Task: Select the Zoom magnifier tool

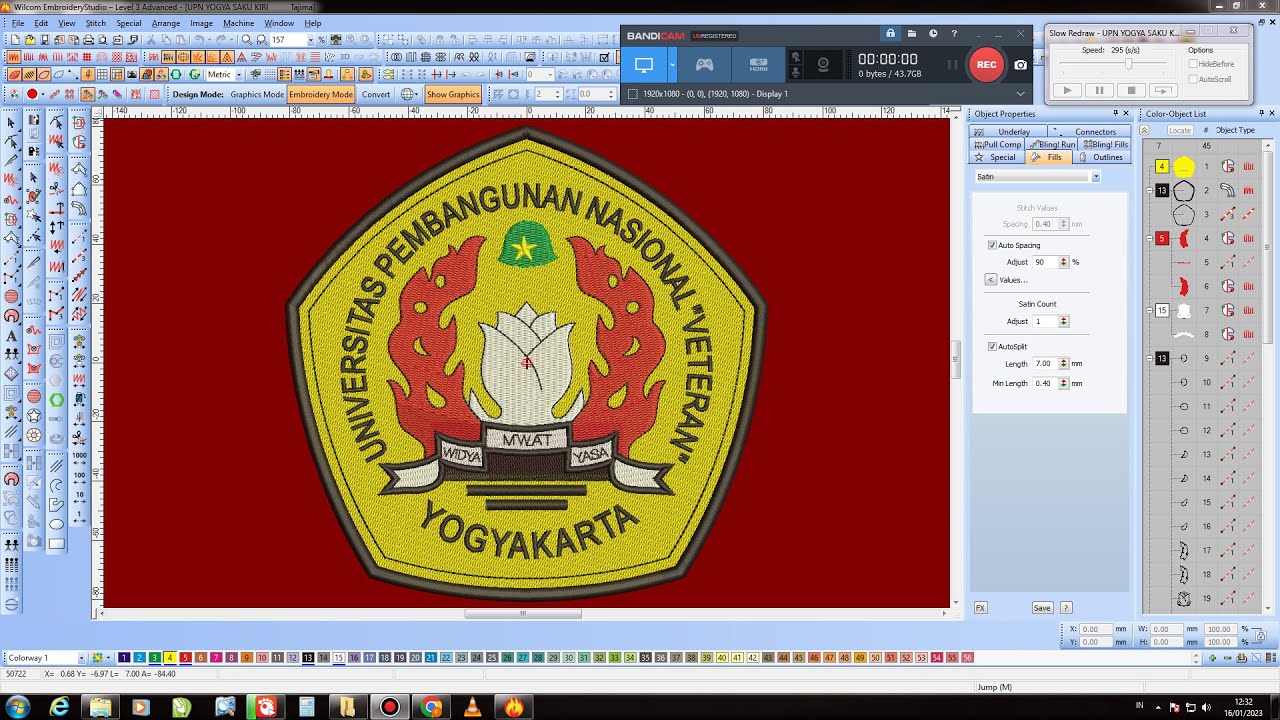Action: coord(246,39)
